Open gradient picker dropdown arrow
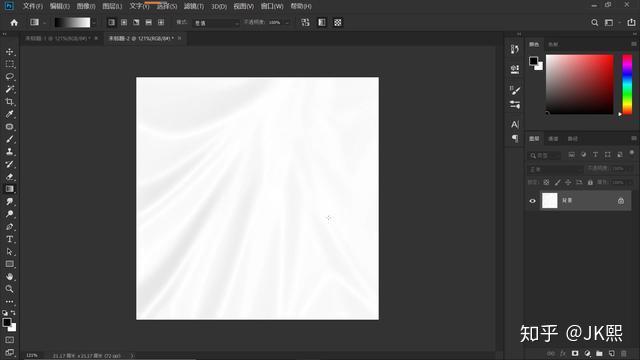 click(94, 23)
